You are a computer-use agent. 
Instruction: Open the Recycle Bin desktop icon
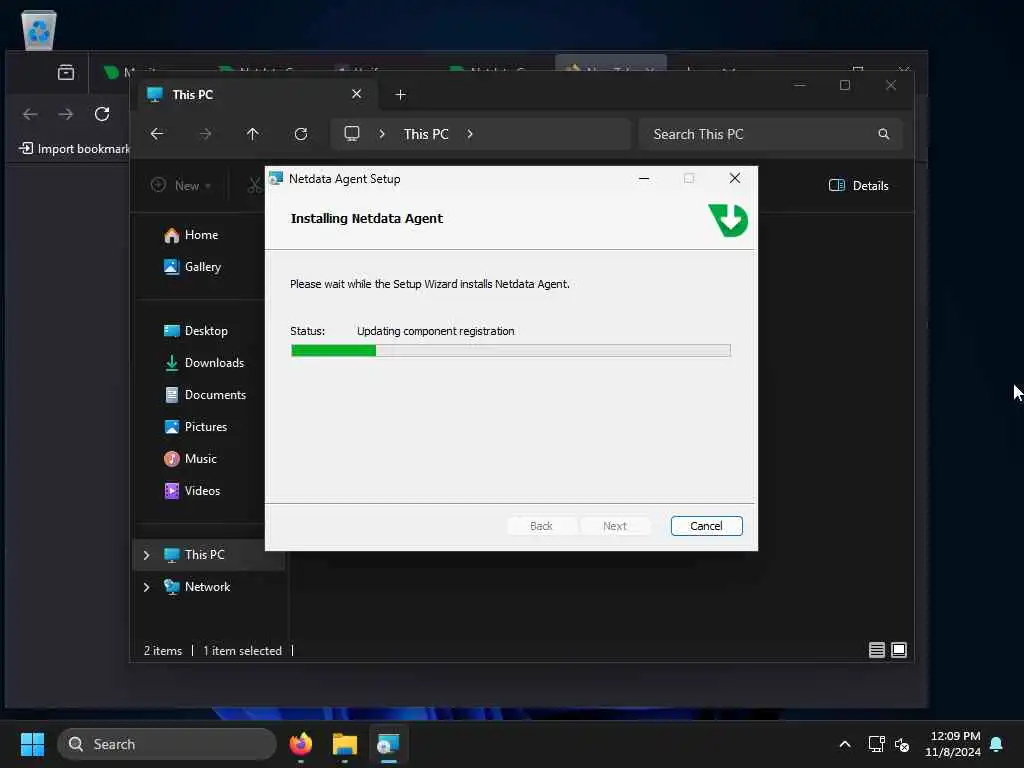[39, 30]
